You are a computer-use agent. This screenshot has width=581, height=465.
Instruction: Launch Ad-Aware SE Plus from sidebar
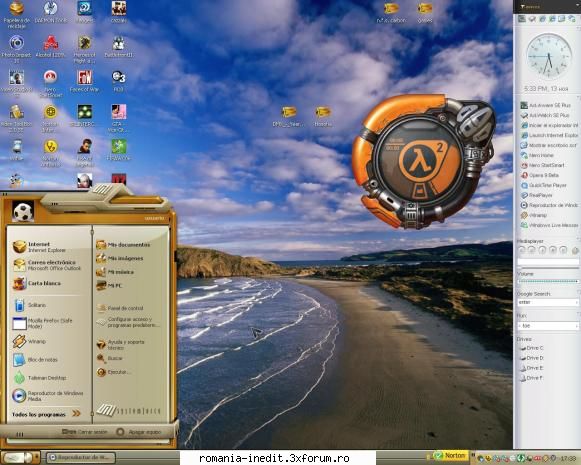point(546,105)
